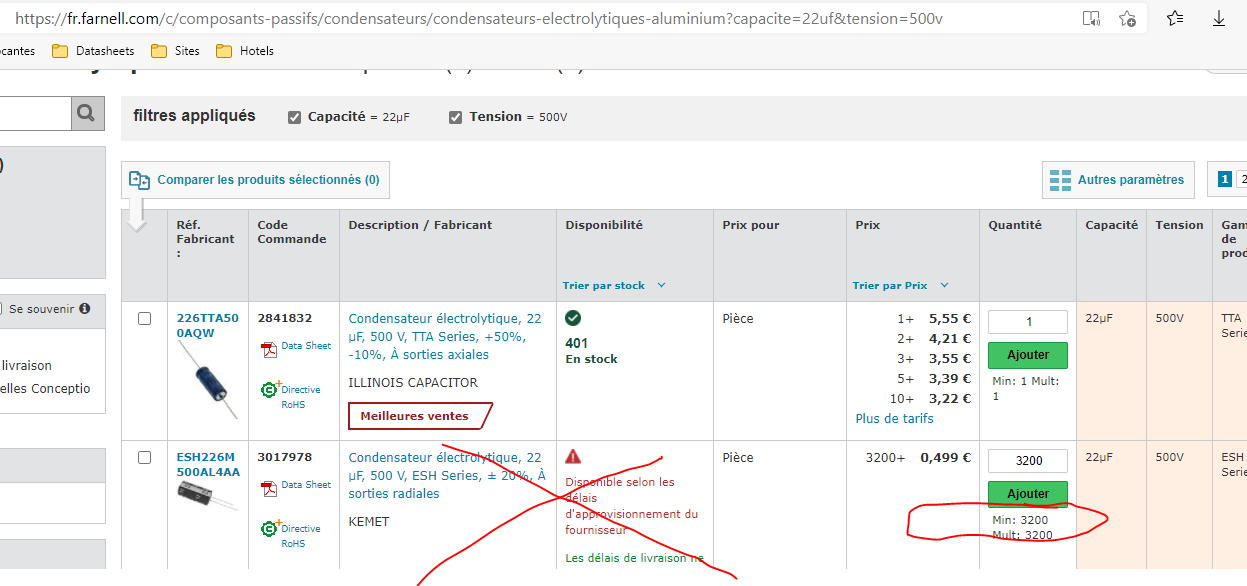The height and width of the screenshot is (586, 1247).
Task: Click the compare products icon
Action: point(139,180)
